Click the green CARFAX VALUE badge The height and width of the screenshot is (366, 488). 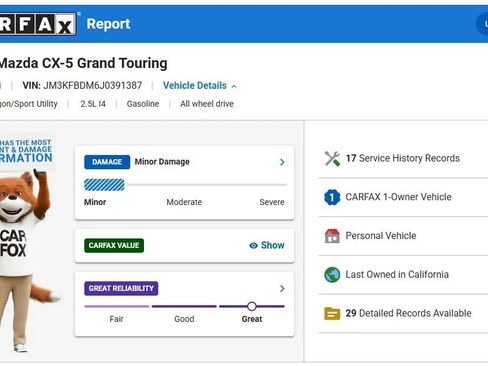click(x=114, y=245)
